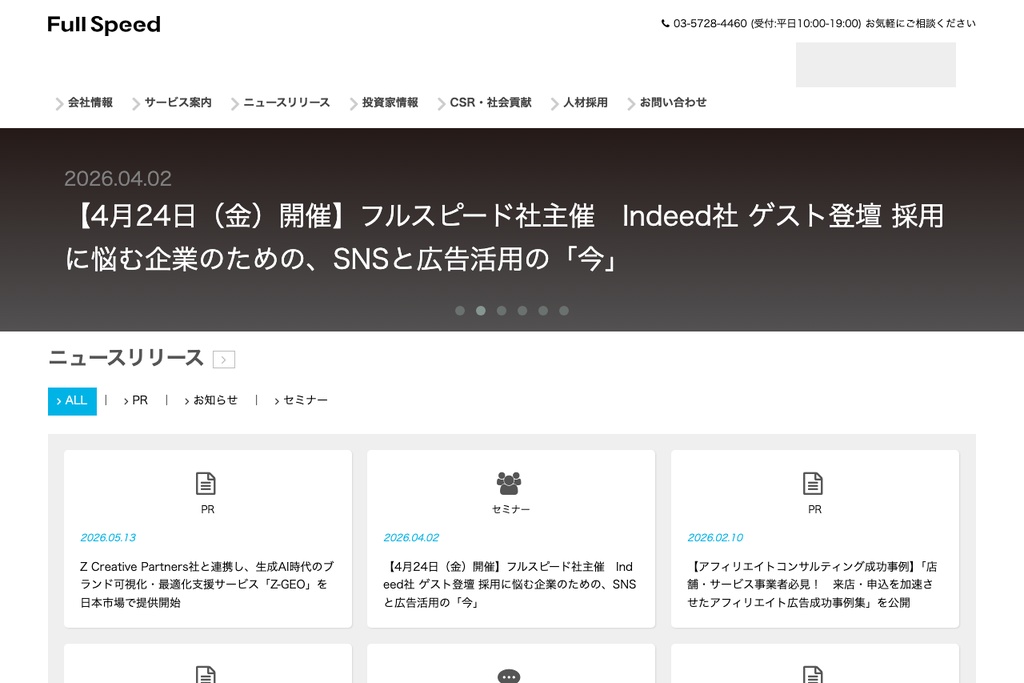Click the phone icon beside 03-5728-4460
The image size is (1024, 683).
point(665,24)
